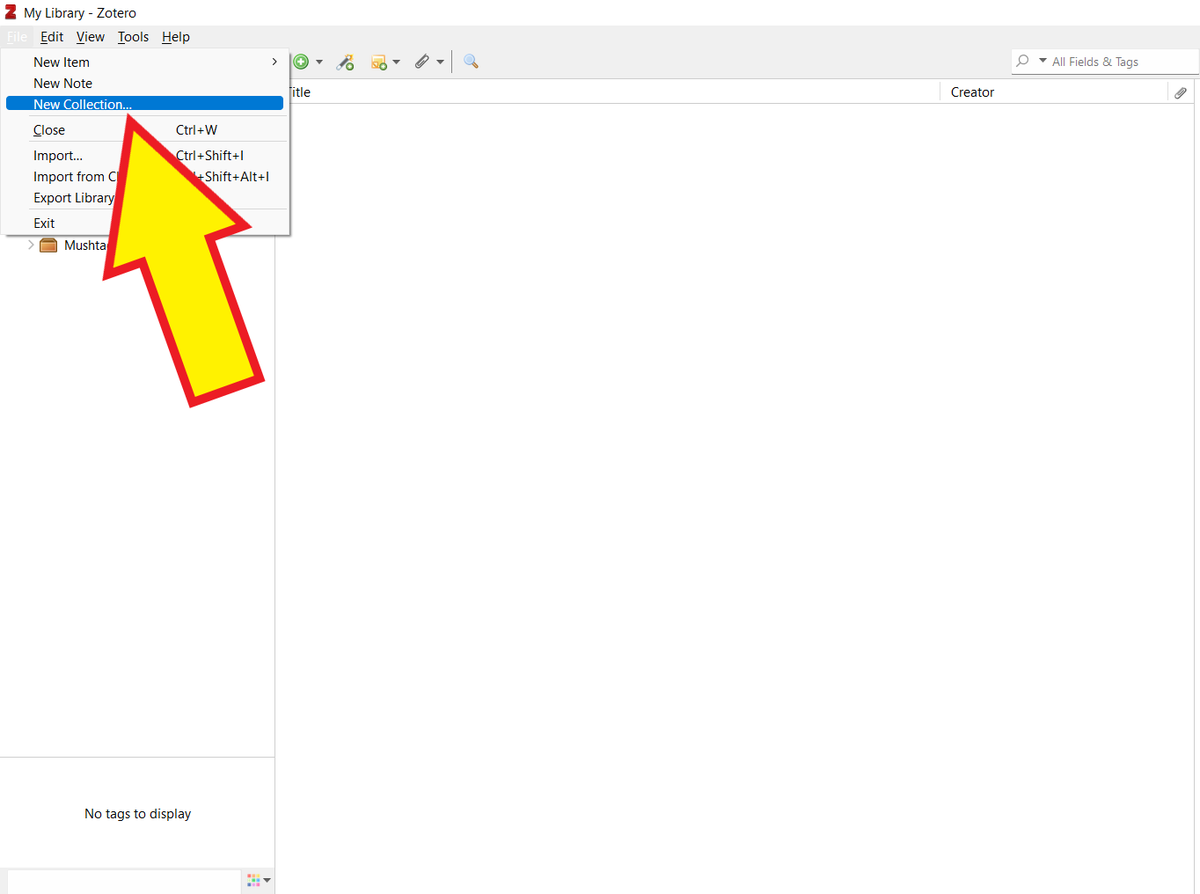Click the Mushtaq collection folder icon
This screenshot has height=894, width=1200.
(48, 245)
